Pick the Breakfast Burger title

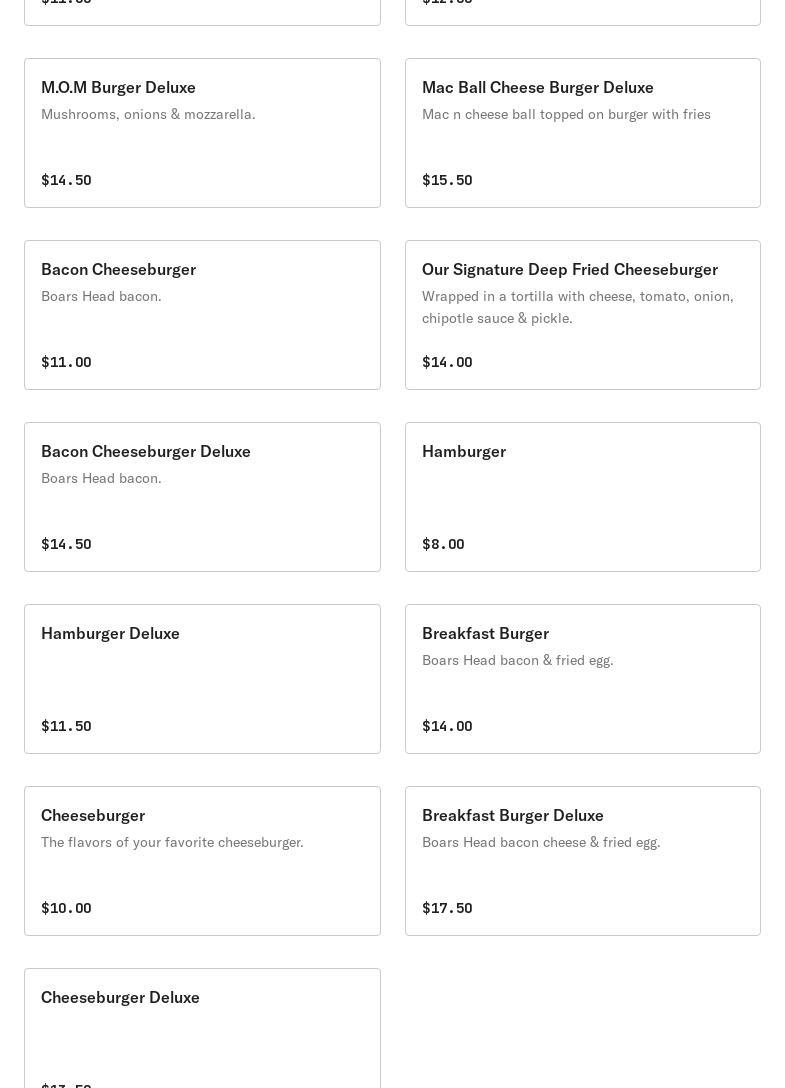coord(485,634)
